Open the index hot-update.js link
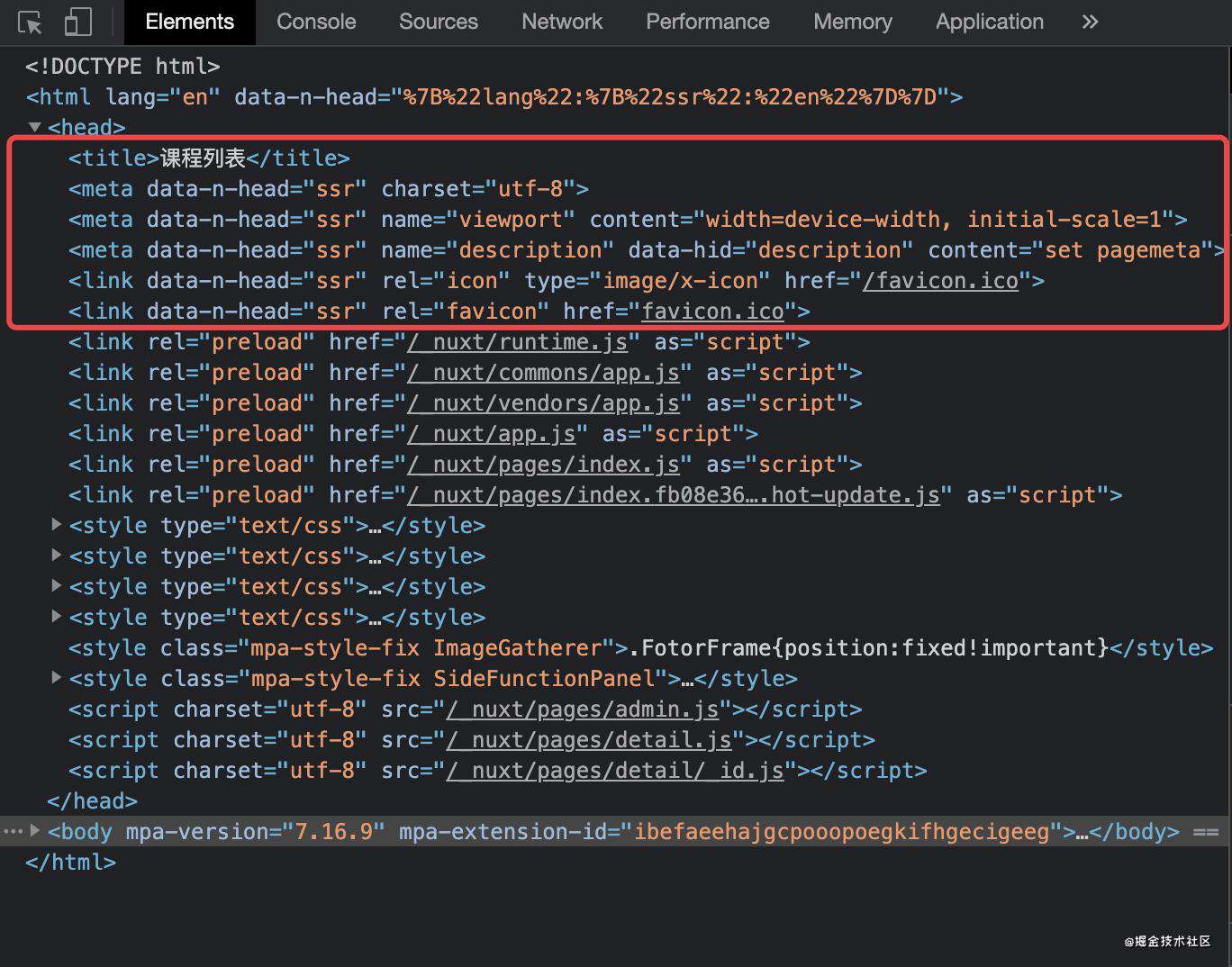 [674, 495]
